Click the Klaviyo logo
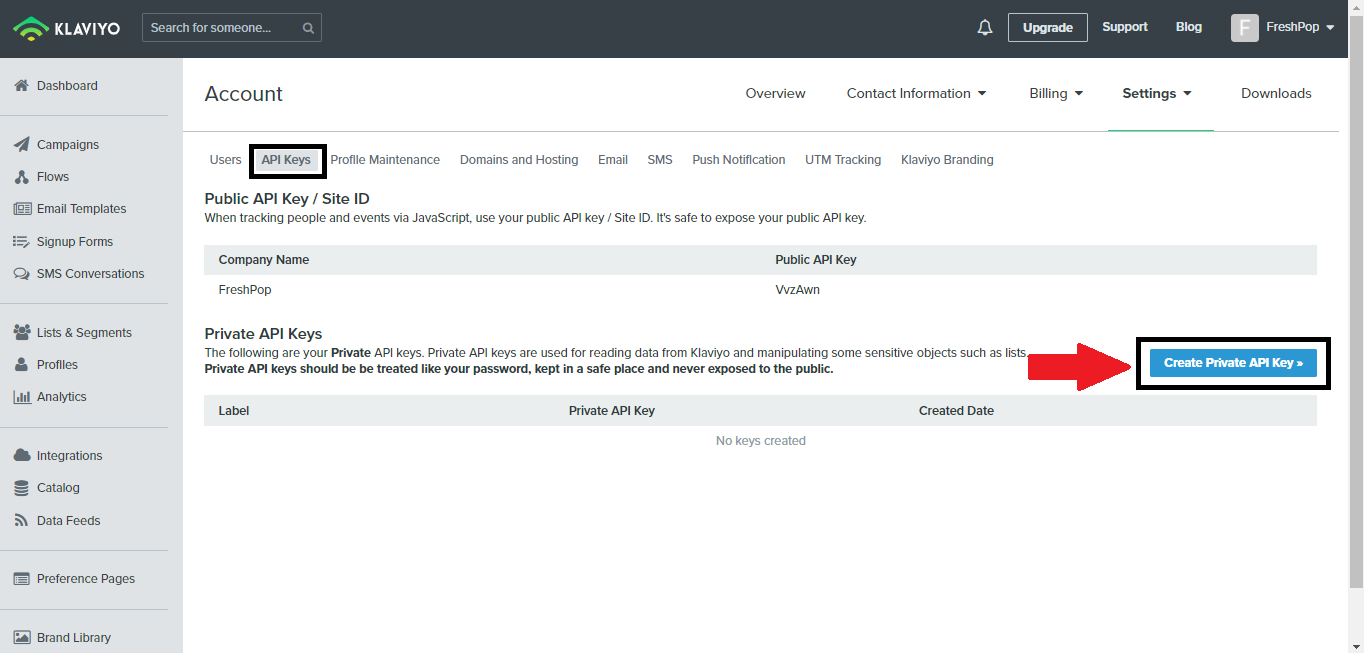Image resolution: width=1364 pixels, height=653 pixels. coord(66,28)
